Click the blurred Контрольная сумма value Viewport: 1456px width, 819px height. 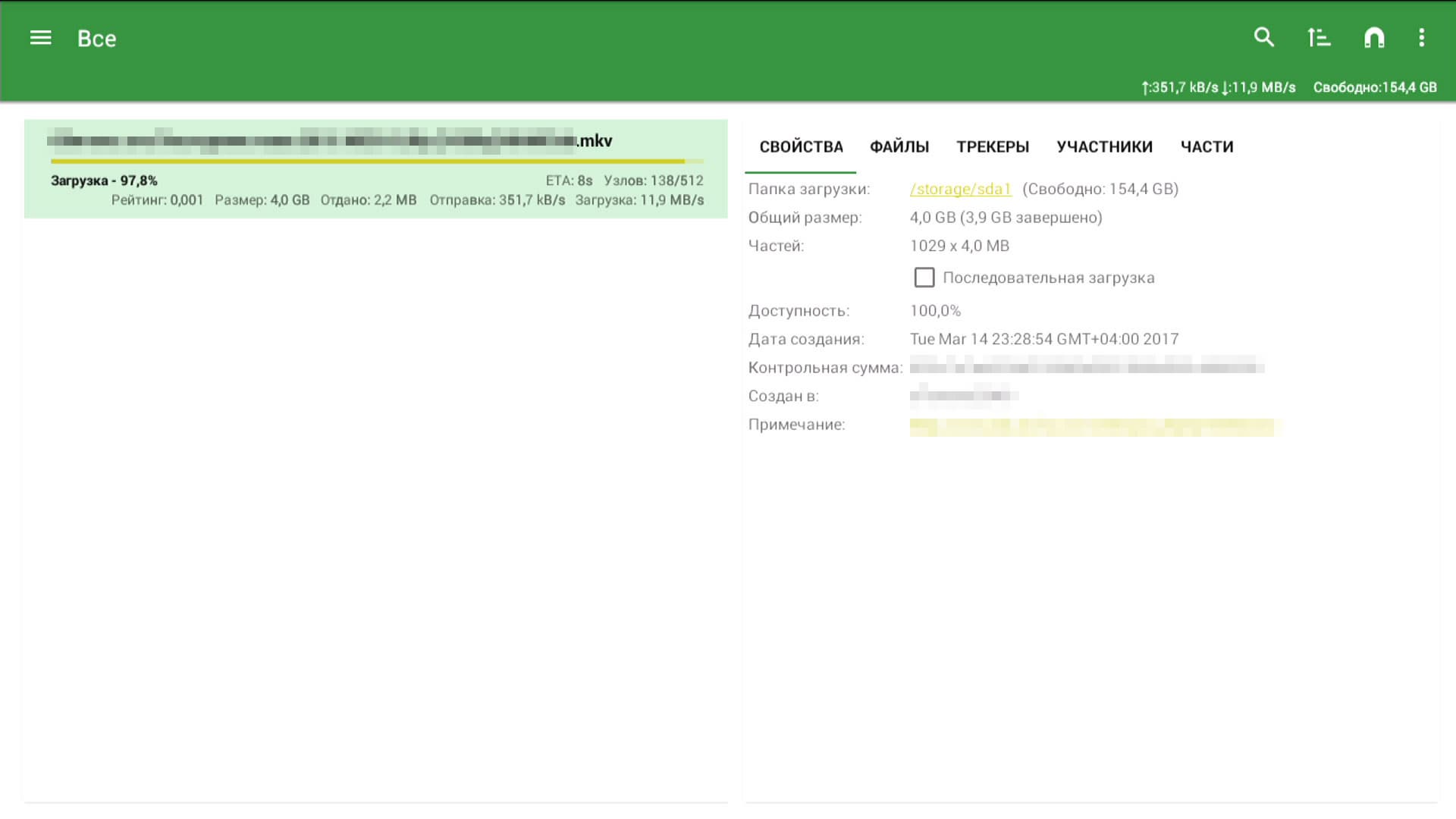(x=1086, y=368)
